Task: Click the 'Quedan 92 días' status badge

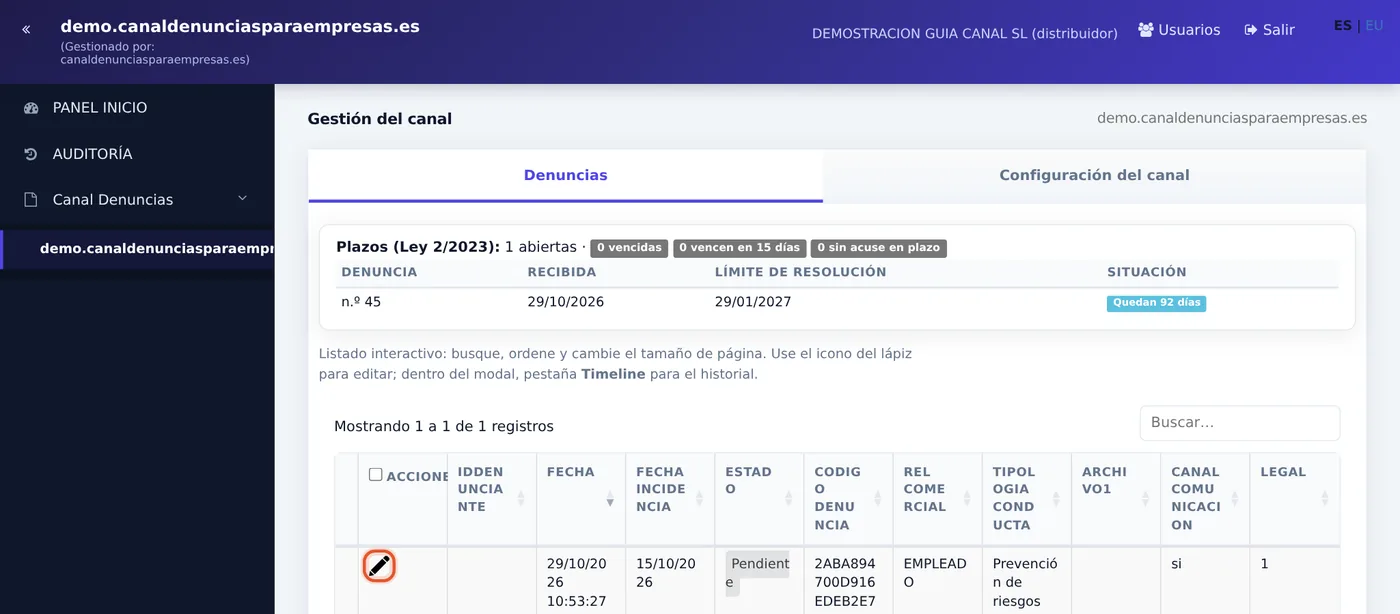Action: click(x=1156, y=303)
